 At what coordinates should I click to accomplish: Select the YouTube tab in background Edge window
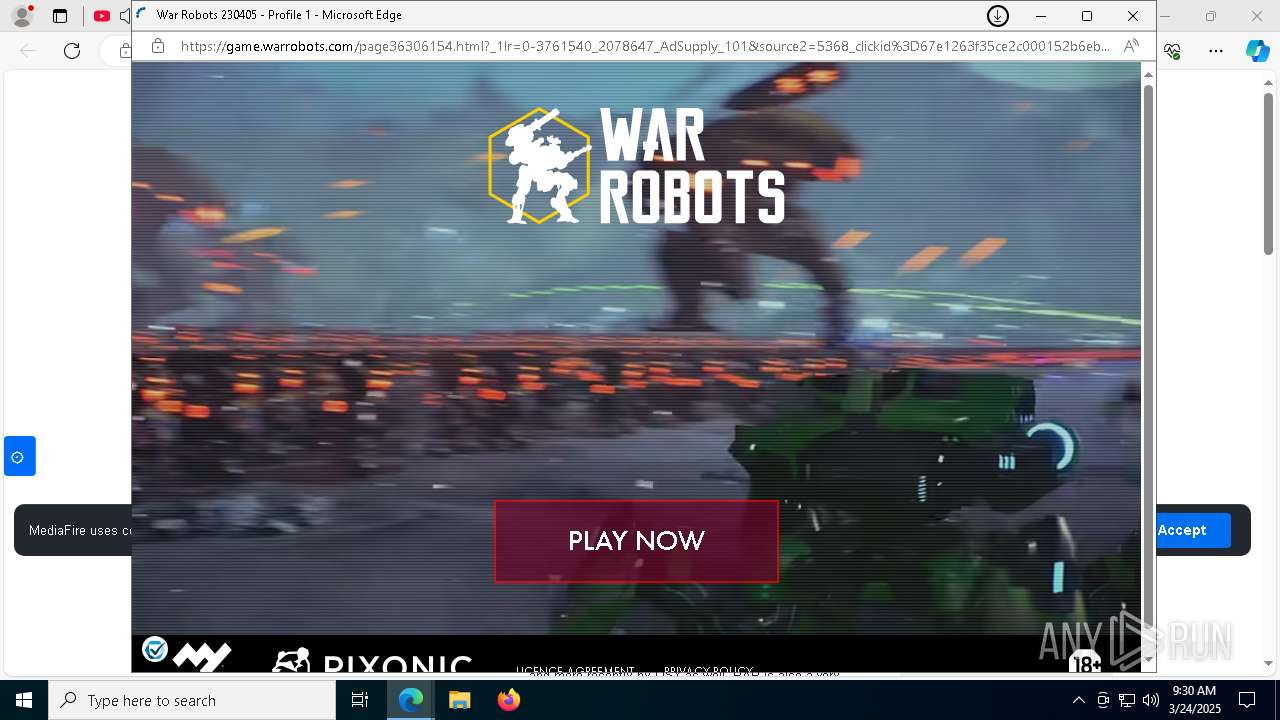pos(102,16)
